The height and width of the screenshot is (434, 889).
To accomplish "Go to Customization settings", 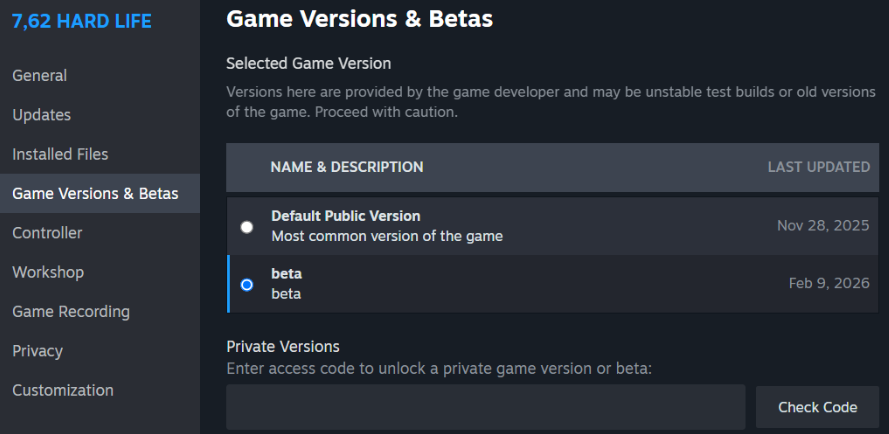I will coord(63,390).
